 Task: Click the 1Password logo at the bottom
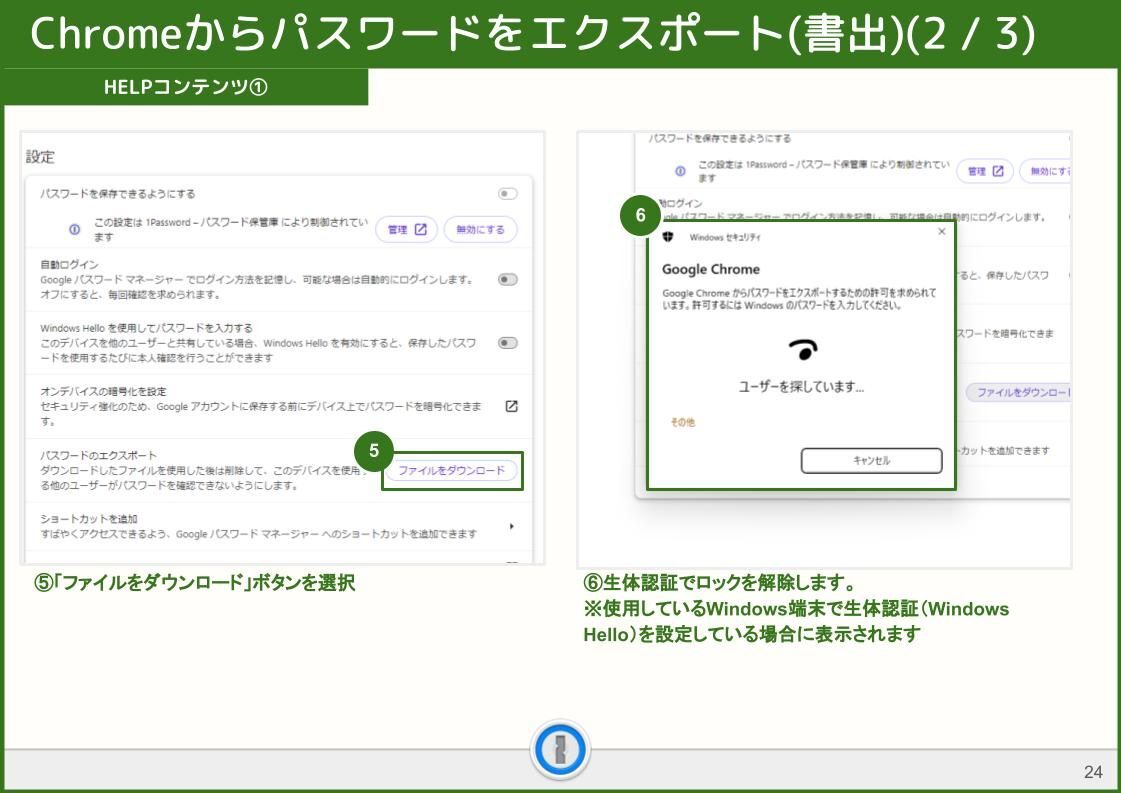tap(560, 750)
